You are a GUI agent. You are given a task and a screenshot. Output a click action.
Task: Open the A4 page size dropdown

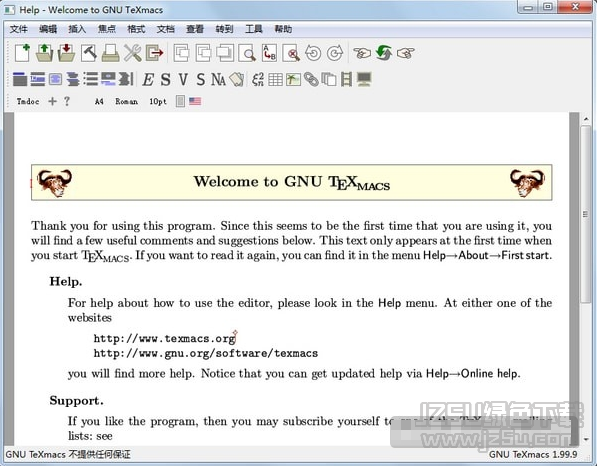[99, 101]
